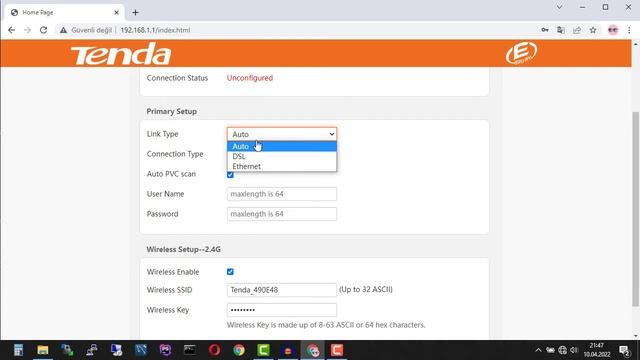Open the notification center icon

coord(624,350)
